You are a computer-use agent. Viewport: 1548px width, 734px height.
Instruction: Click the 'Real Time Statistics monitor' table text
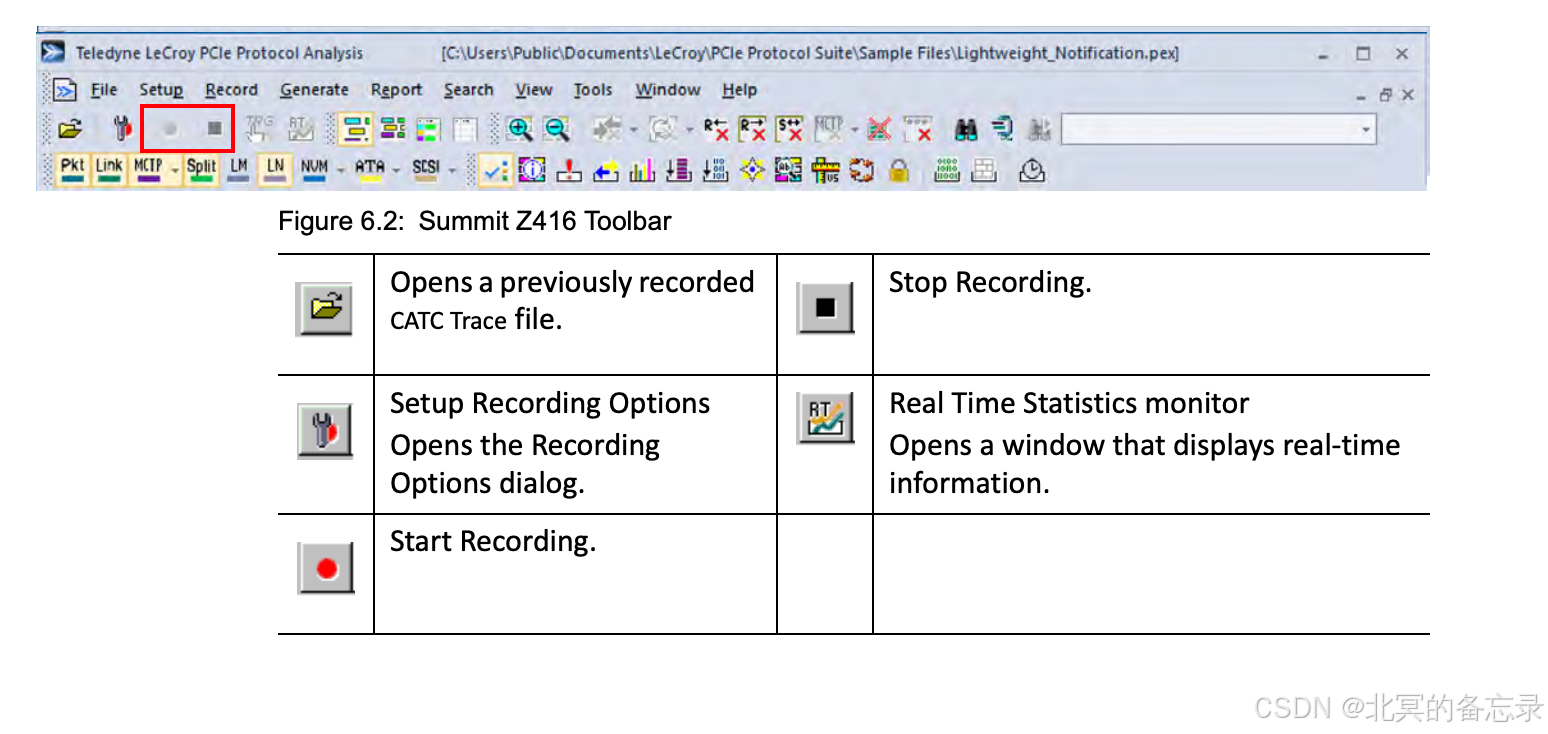click(x=1069, y=403)
